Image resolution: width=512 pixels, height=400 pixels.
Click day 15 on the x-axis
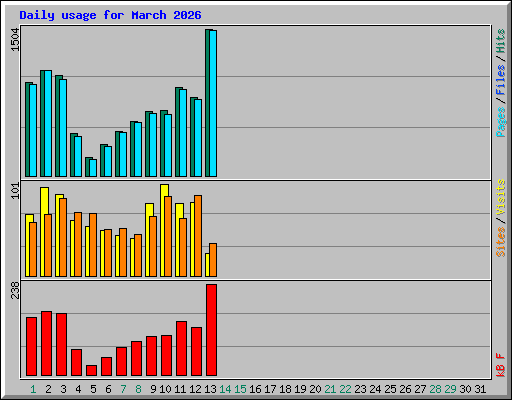[x=240, y=389]
